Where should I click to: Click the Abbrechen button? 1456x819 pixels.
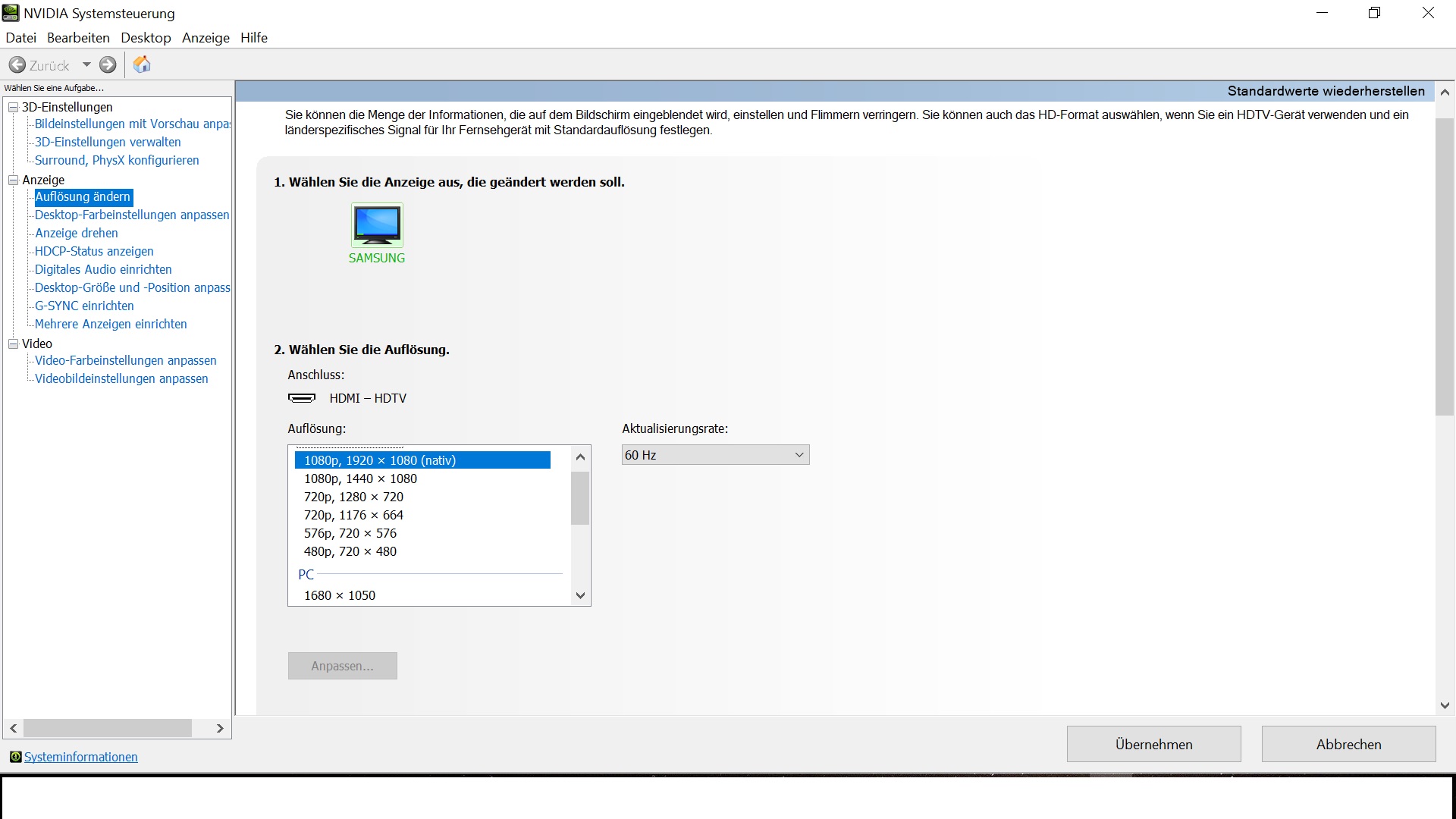pos(1348,744)
